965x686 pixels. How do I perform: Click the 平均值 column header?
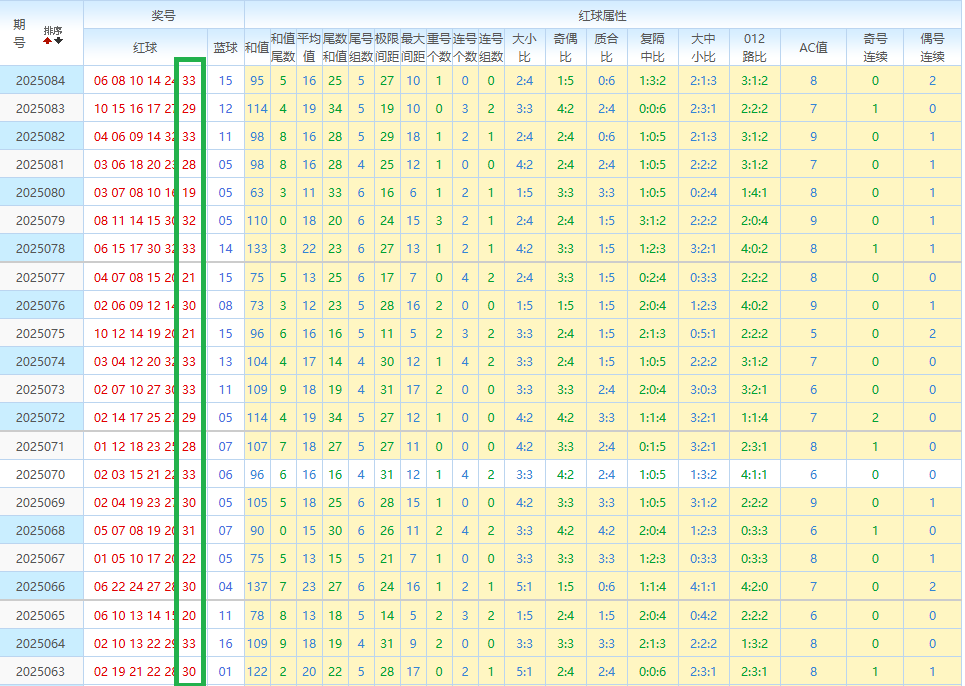(309, 47)
